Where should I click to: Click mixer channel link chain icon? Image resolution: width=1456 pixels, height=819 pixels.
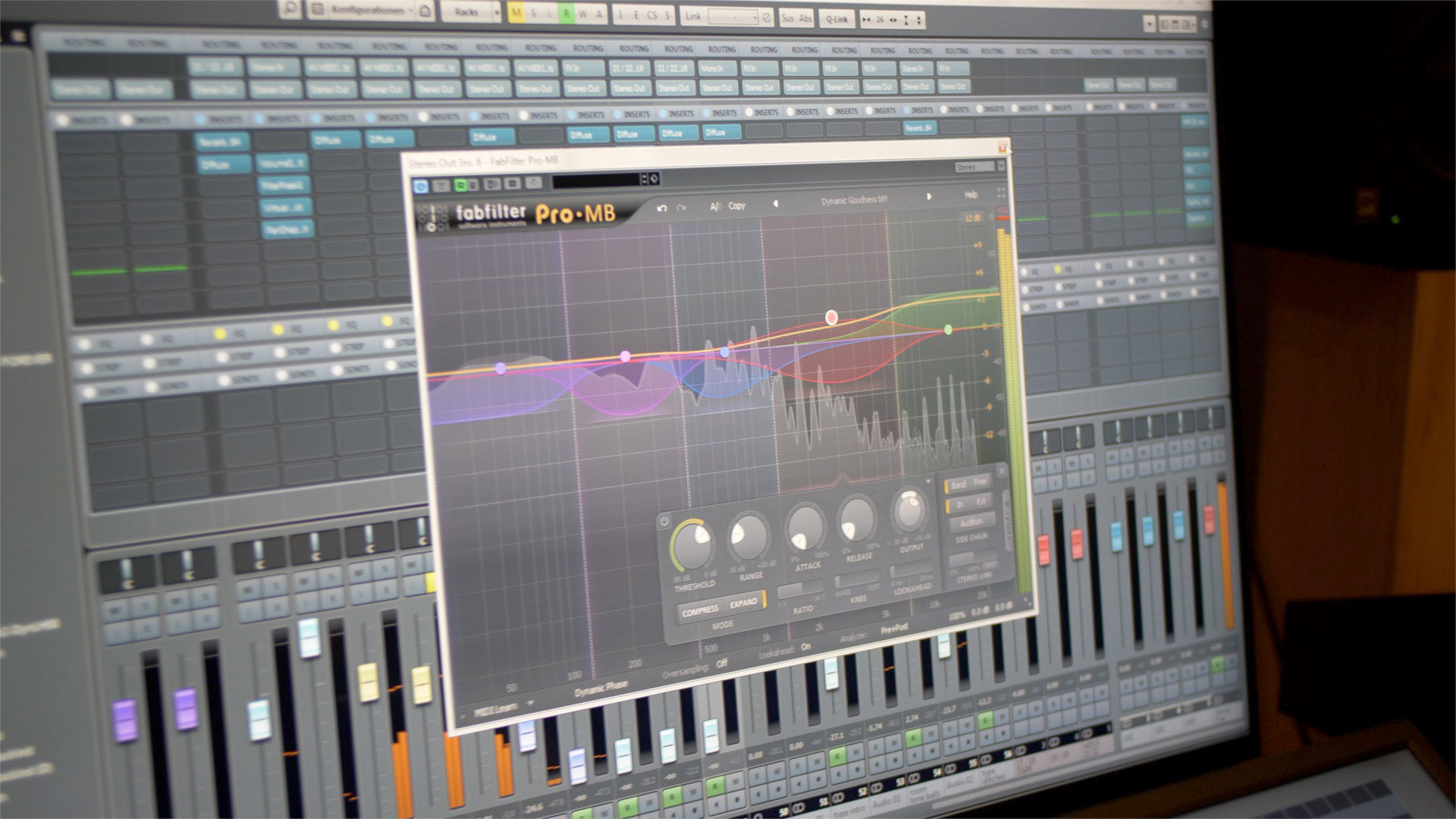(x=767, y=16)
